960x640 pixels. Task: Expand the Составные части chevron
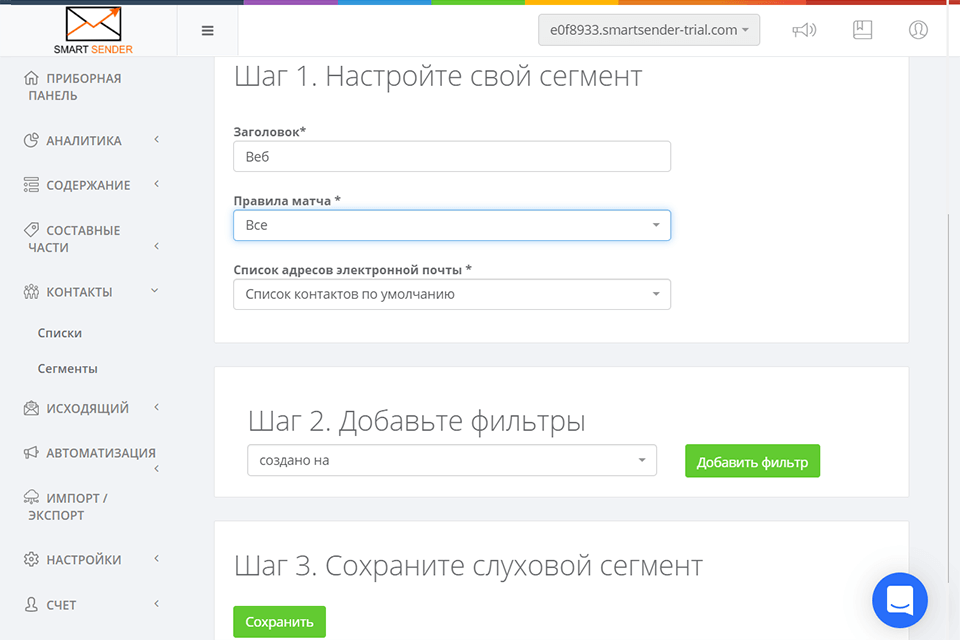(157, 246)
